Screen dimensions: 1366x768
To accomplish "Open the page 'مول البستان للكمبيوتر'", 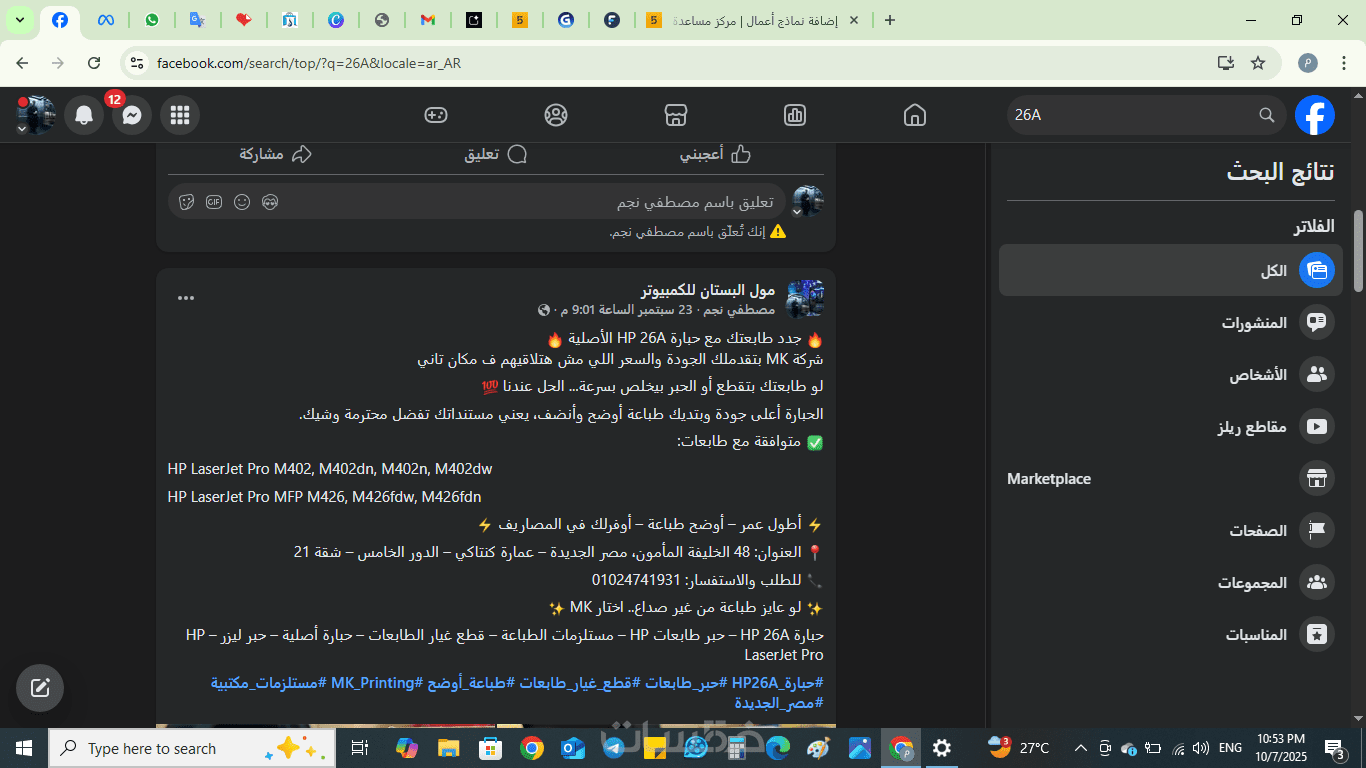I will coord(708,290).
